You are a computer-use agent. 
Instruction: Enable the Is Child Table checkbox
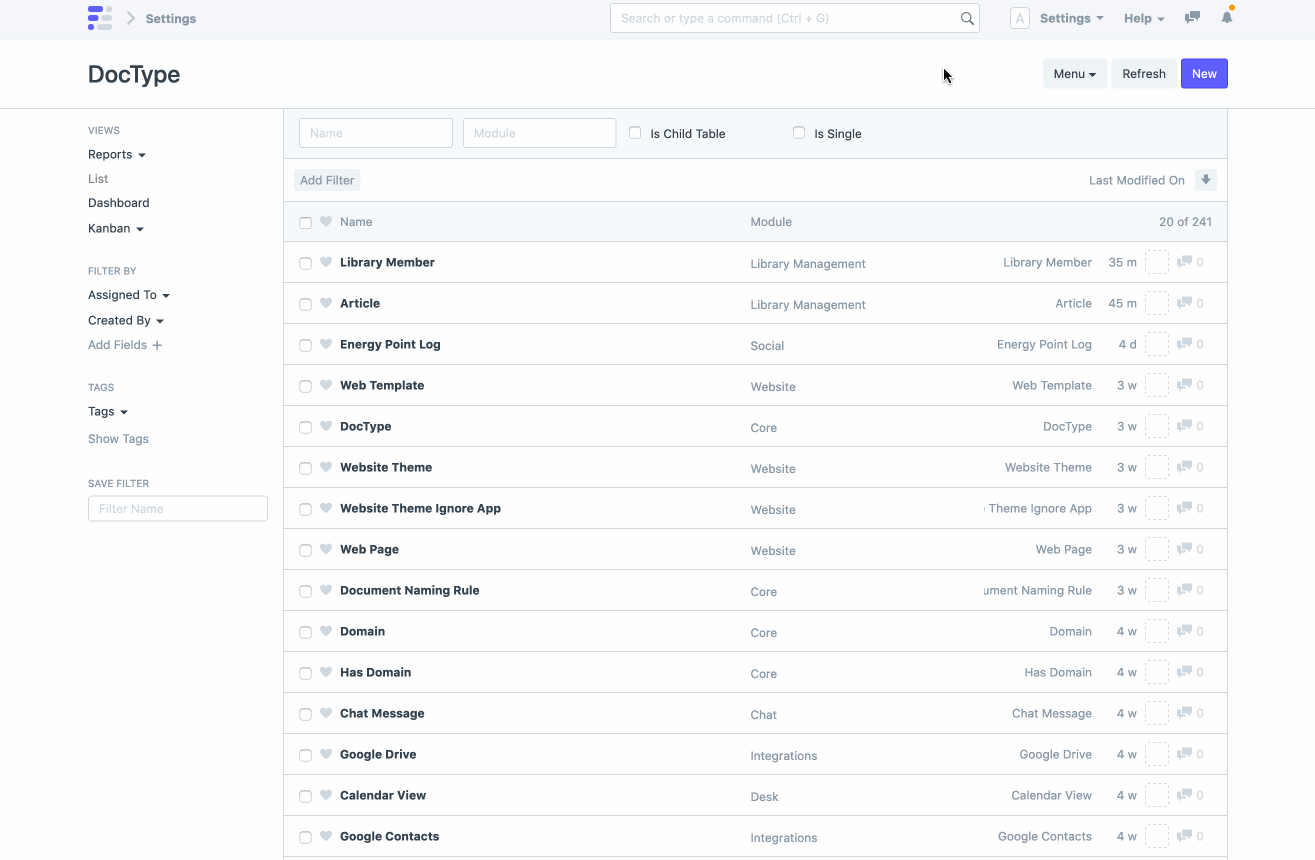tap(635, 133)
